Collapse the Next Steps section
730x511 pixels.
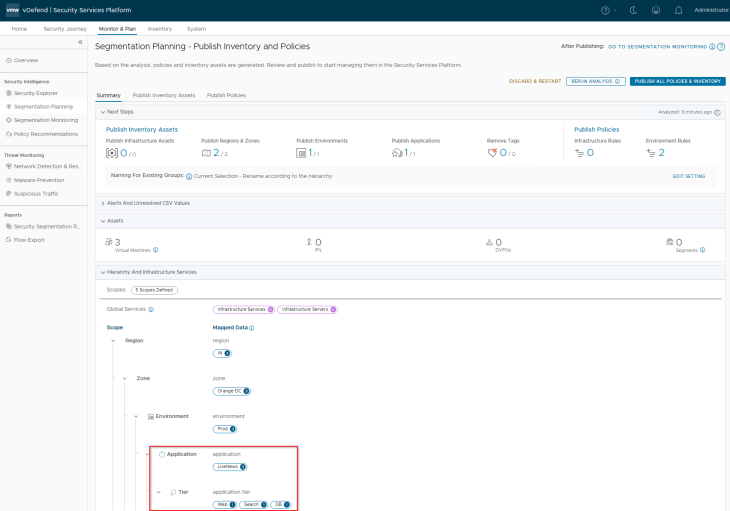[x=102, y=112]
